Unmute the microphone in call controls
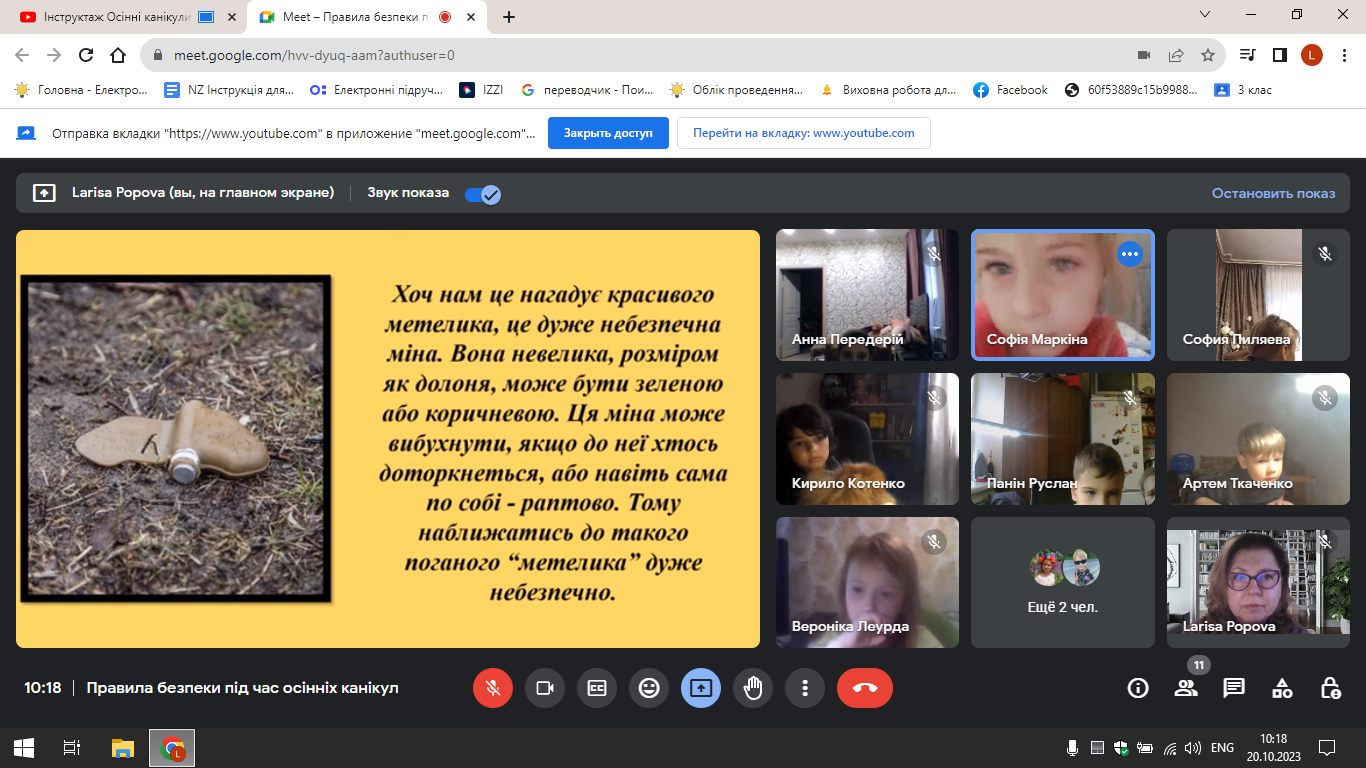The image size is (1366, 768). (x=493, y=688)
